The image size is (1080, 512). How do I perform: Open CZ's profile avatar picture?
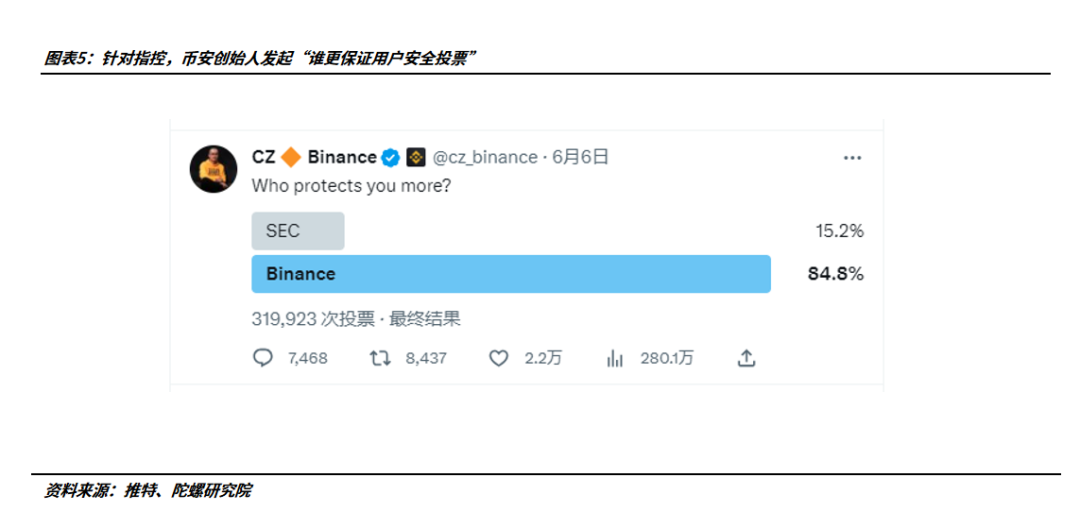(213, 168)
